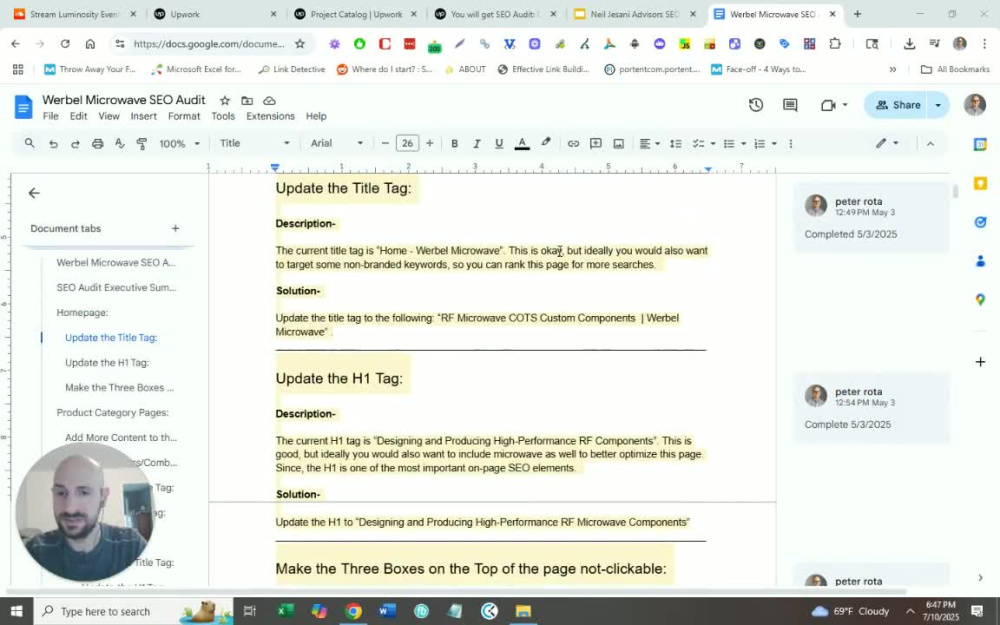This screenshot has height=625, width=1000.
Task: Open the Arial font dropdown
Action: pos(337,143)
